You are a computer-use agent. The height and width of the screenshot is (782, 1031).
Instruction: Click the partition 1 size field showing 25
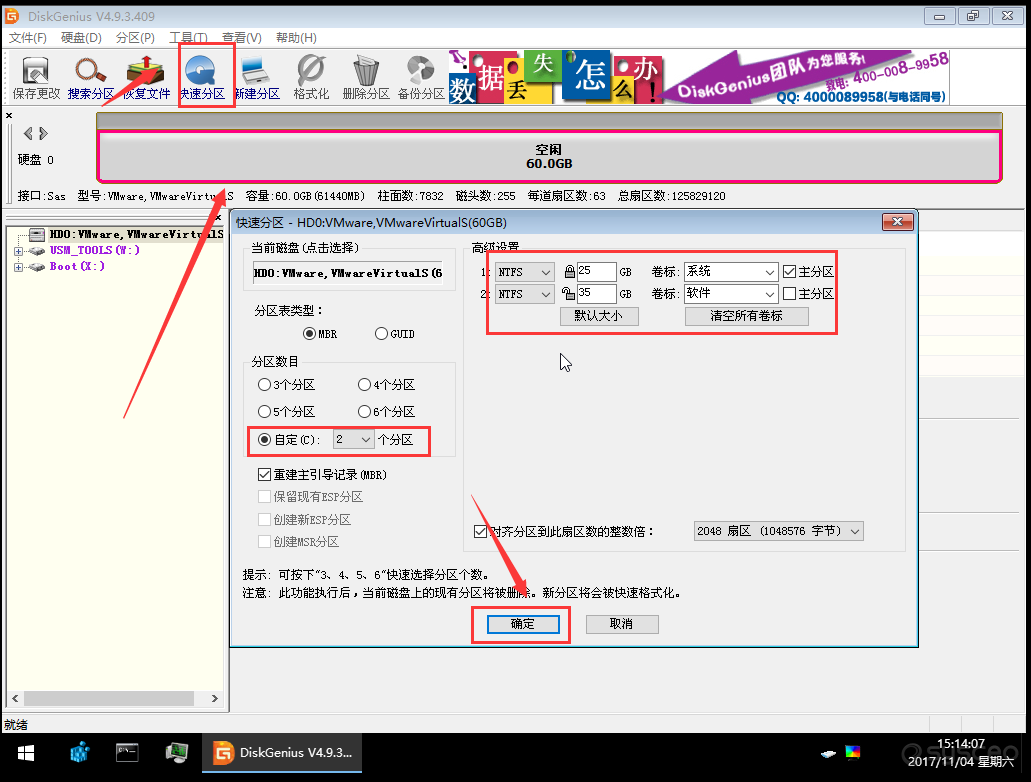[596, 272]
